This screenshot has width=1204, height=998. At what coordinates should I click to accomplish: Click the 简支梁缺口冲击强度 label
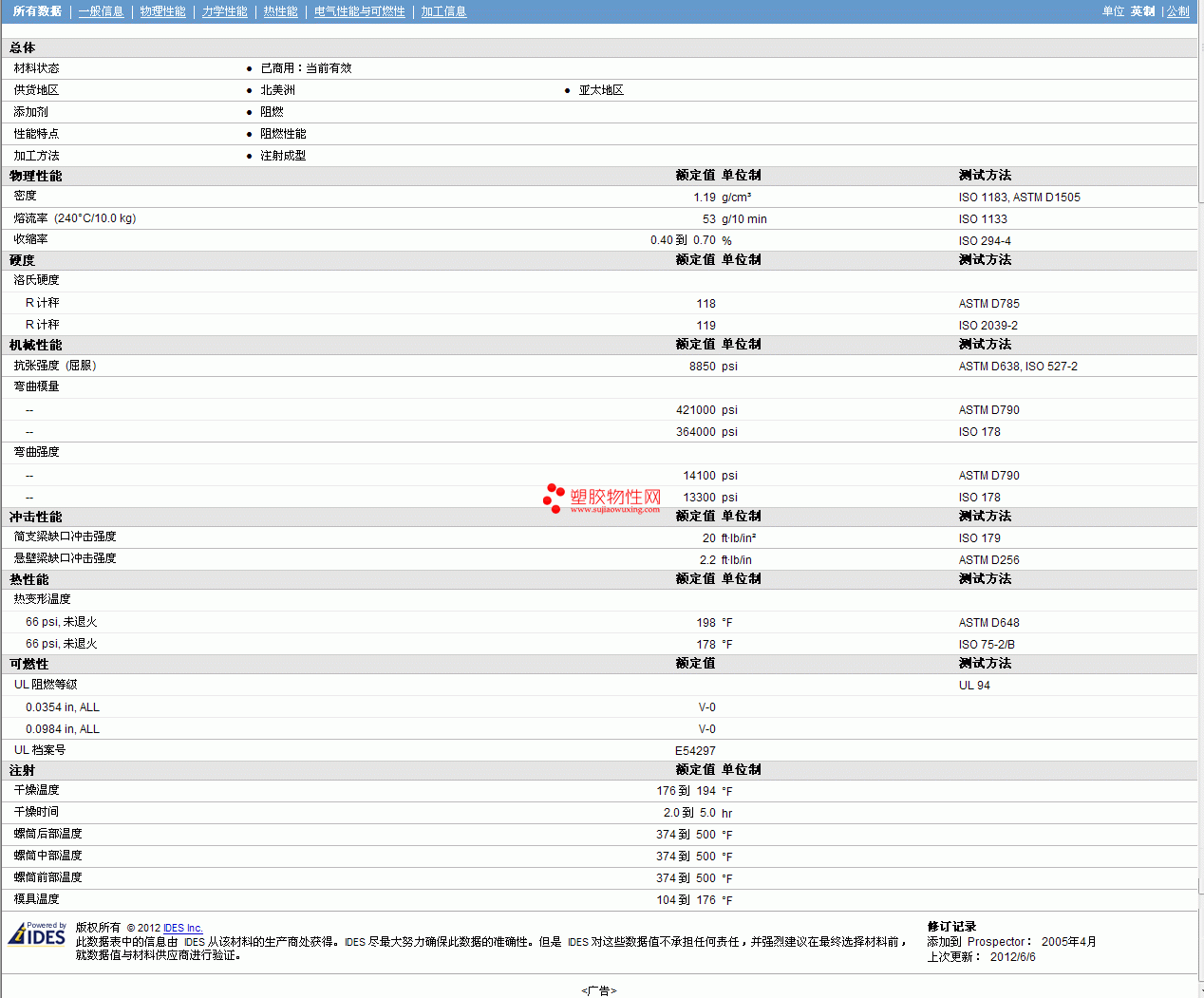(66, 537)
